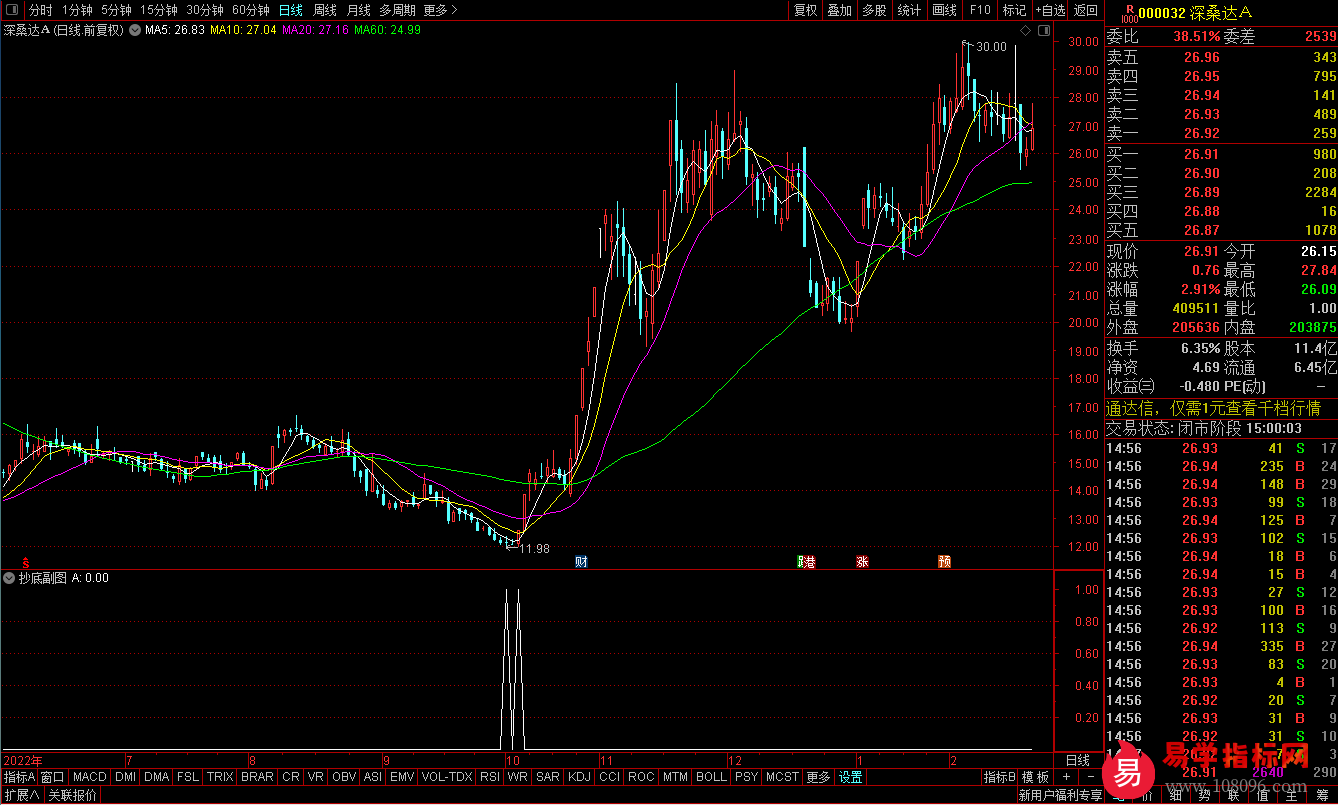1338x805 pixels.
Task: Click the stock name 深桑达A in quote panel
Action: pyautogui.click(x=1222, y=12)
